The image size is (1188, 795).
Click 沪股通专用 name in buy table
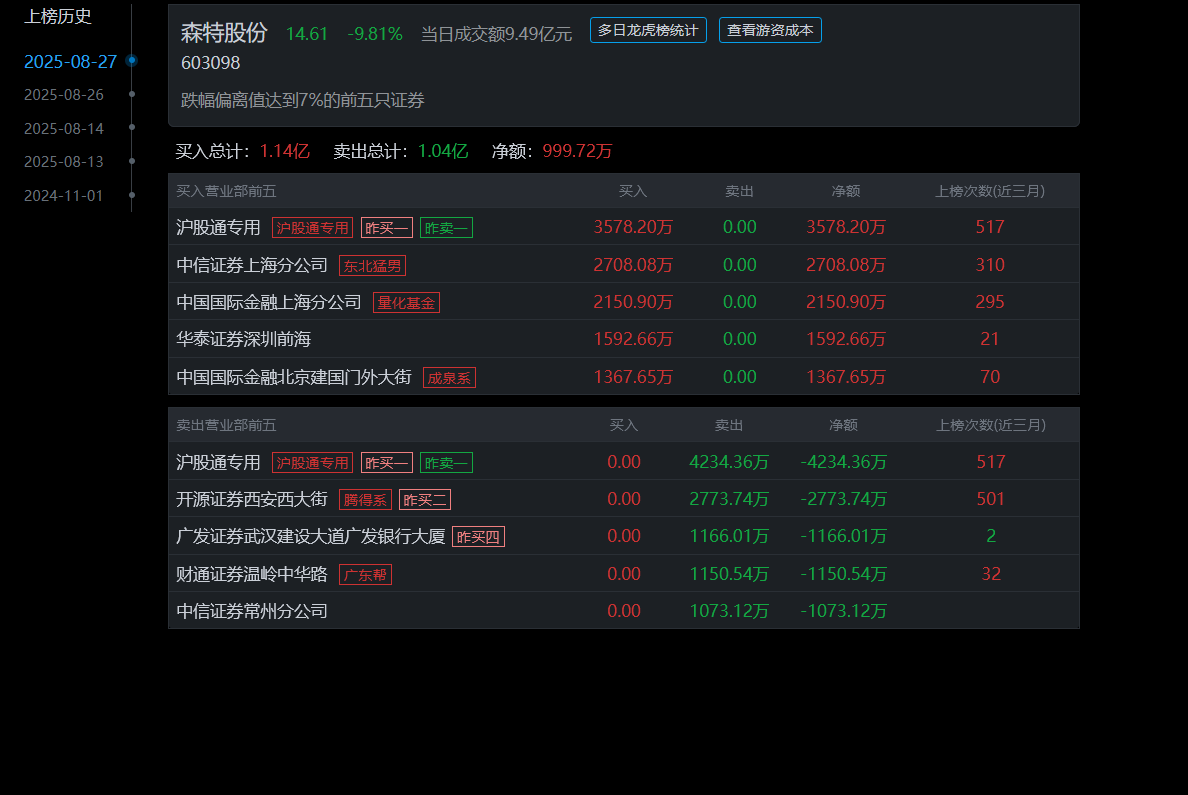click(218, 227)
